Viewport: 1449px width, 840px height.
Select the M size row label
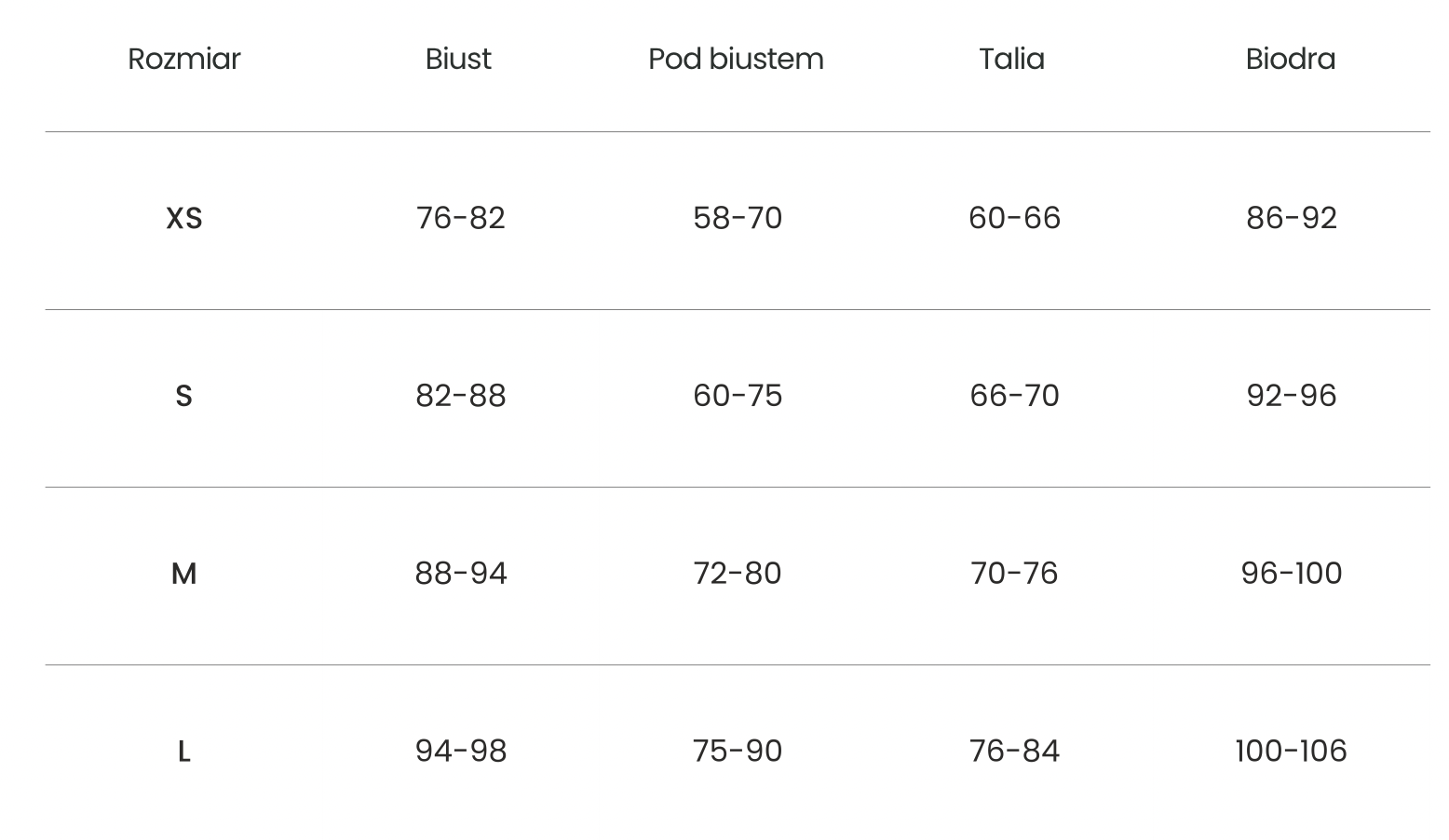click(183, 573)
